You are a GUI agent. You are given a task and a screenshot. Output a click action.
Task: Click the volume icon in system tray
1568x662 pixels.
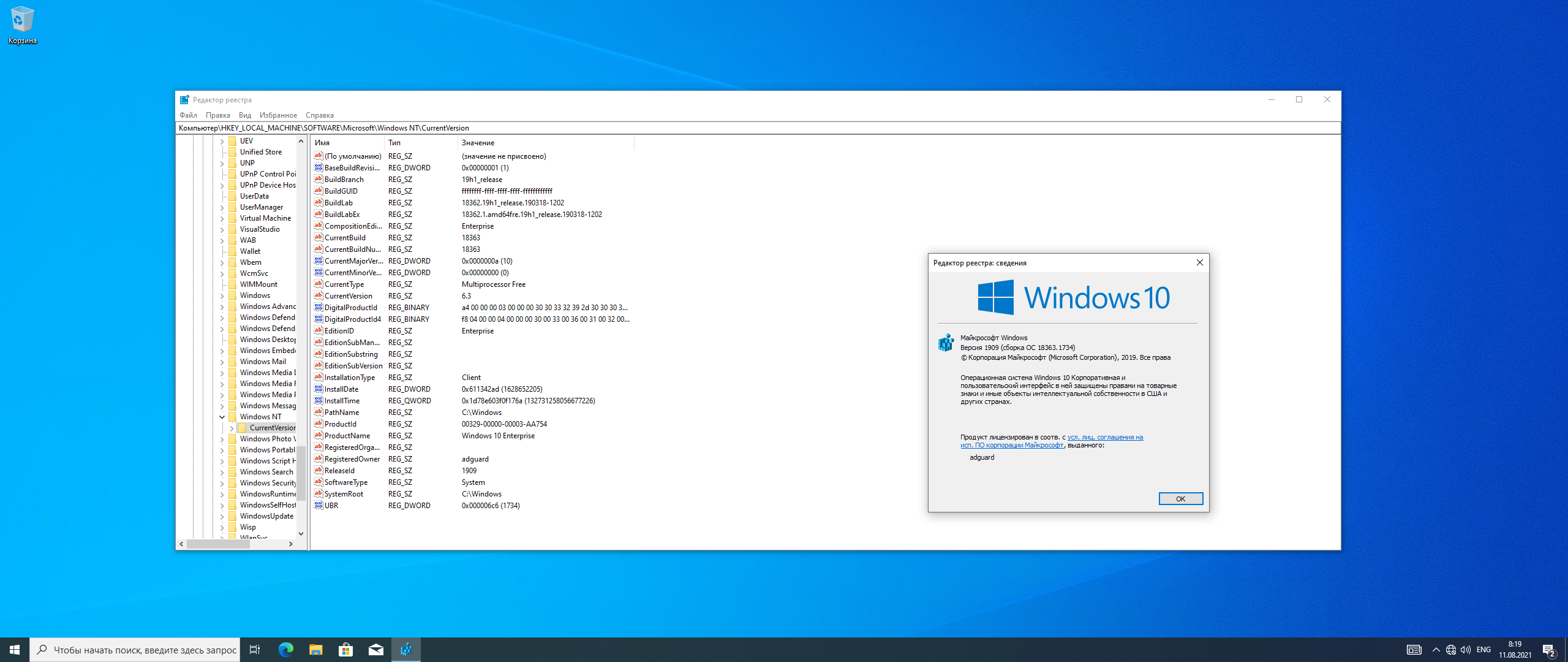(1466, 650)
